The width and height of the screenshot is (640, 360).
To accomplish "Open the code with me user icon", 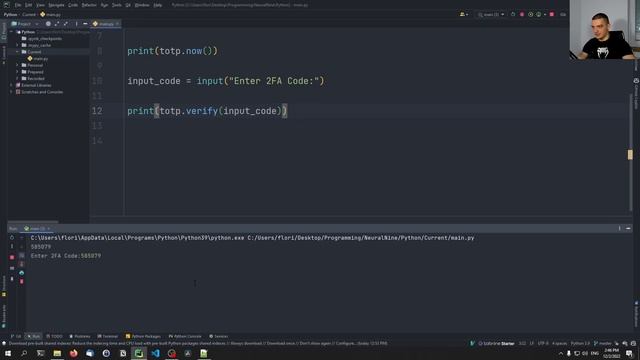I will pos(464,14).
